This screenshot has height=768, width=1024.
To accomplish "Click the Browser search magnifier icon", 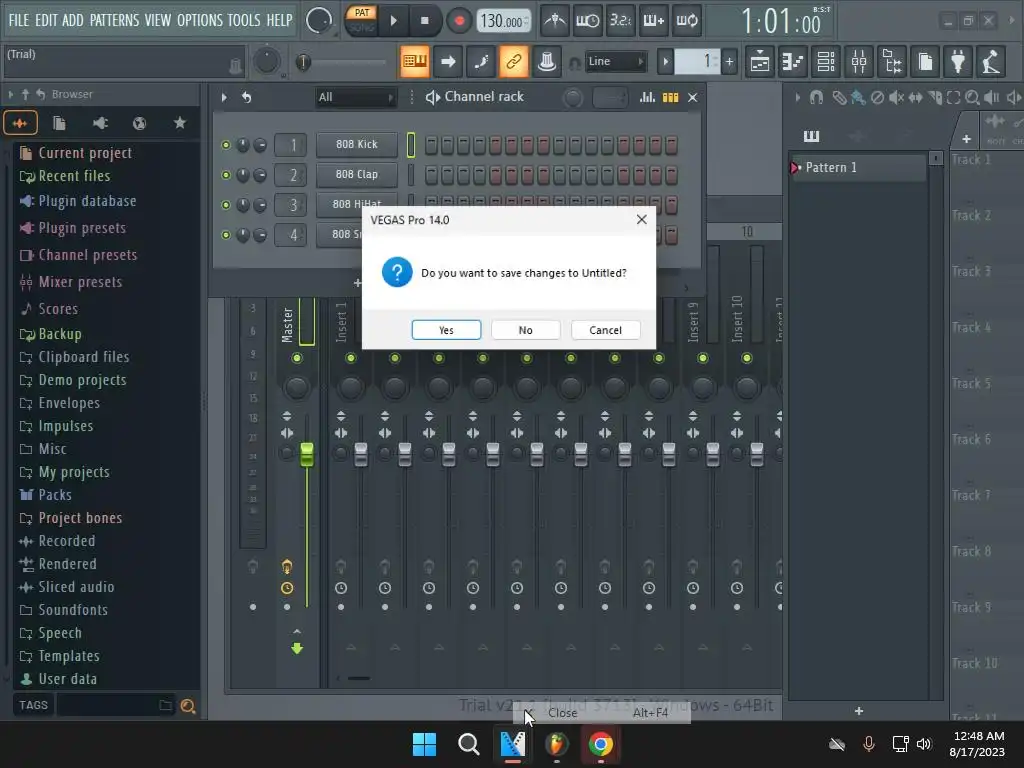I will [188, 705].
